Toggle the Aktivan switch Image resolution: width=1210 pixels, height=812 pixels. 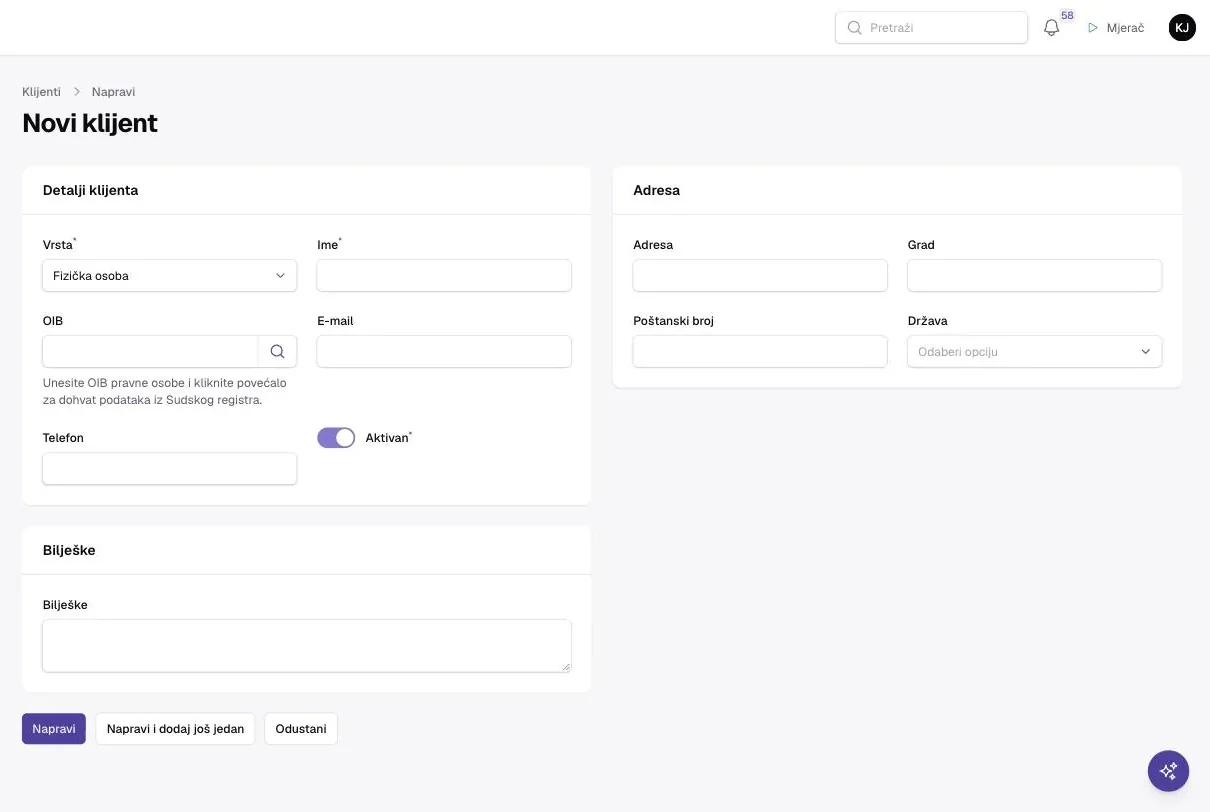[336, 438]
